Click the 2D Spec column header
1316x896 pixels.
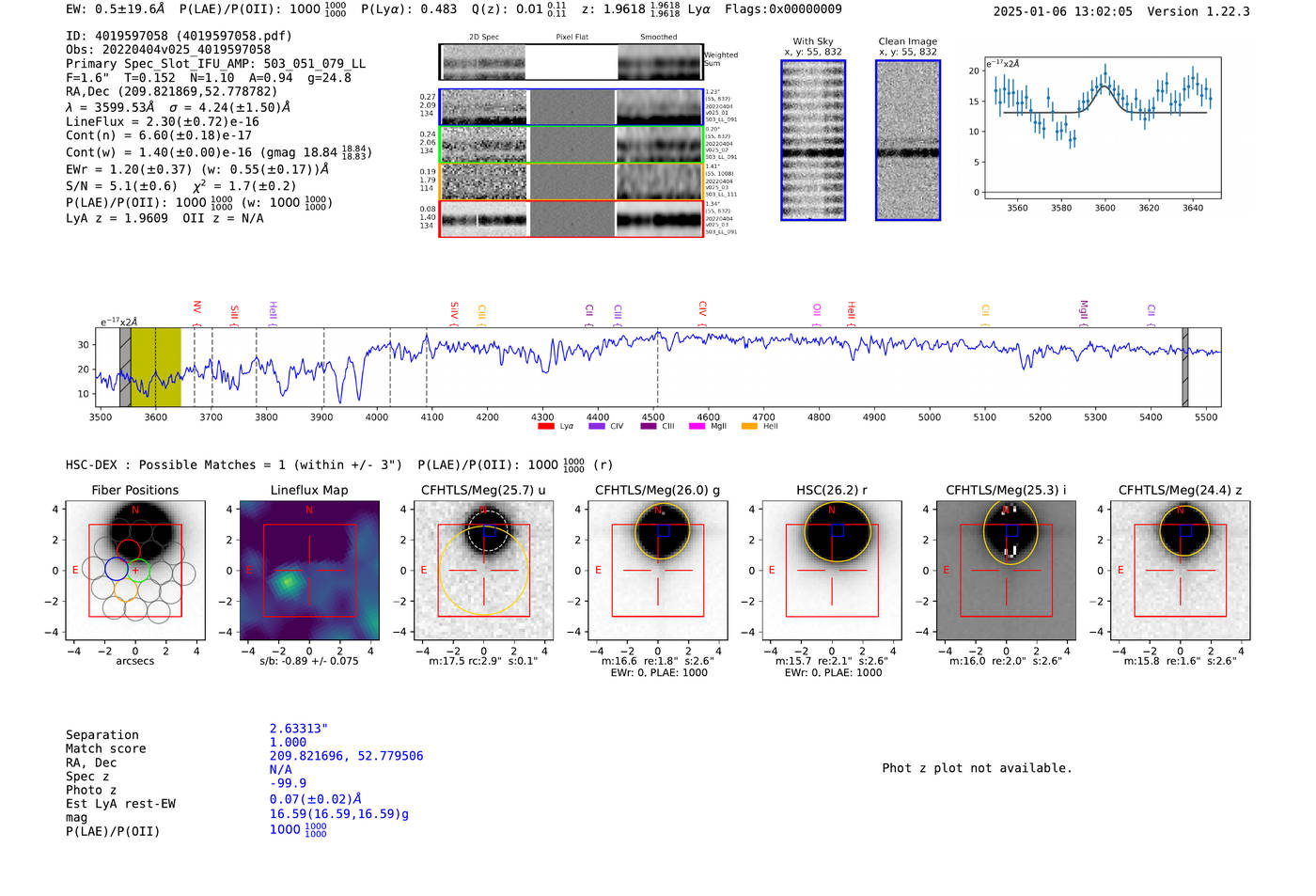(x=484, y=37)
